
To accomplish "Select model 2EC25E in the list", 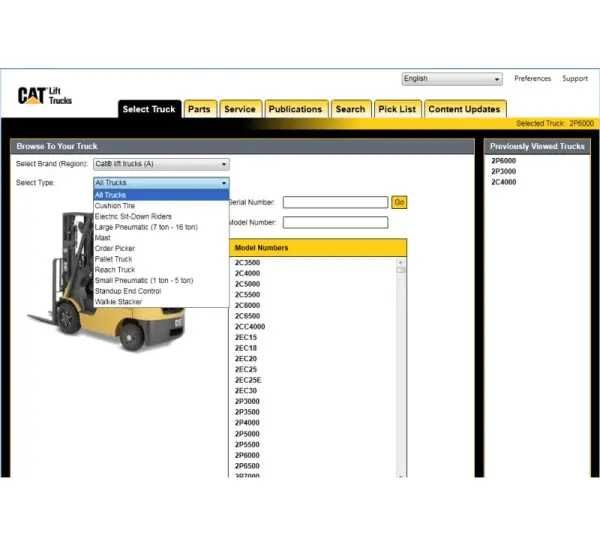I will point(248,380).
